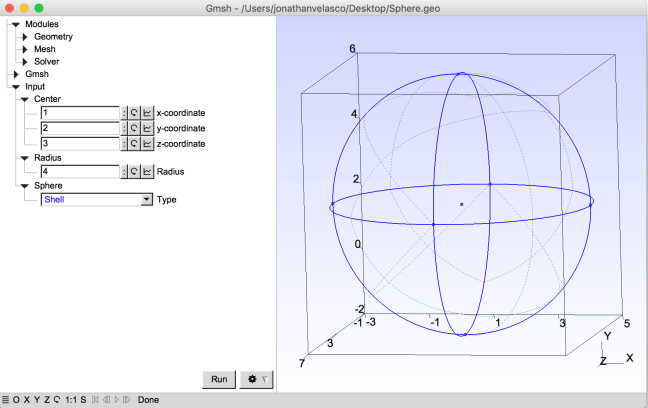Set view to Z axis in status bar

(46, 400)
